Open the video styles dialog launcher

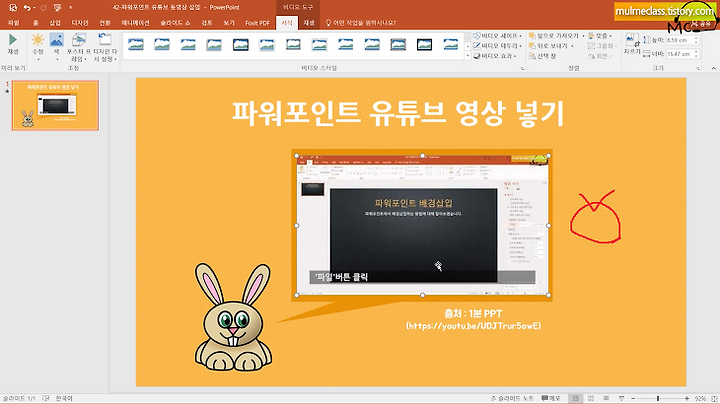coord(522,68)
